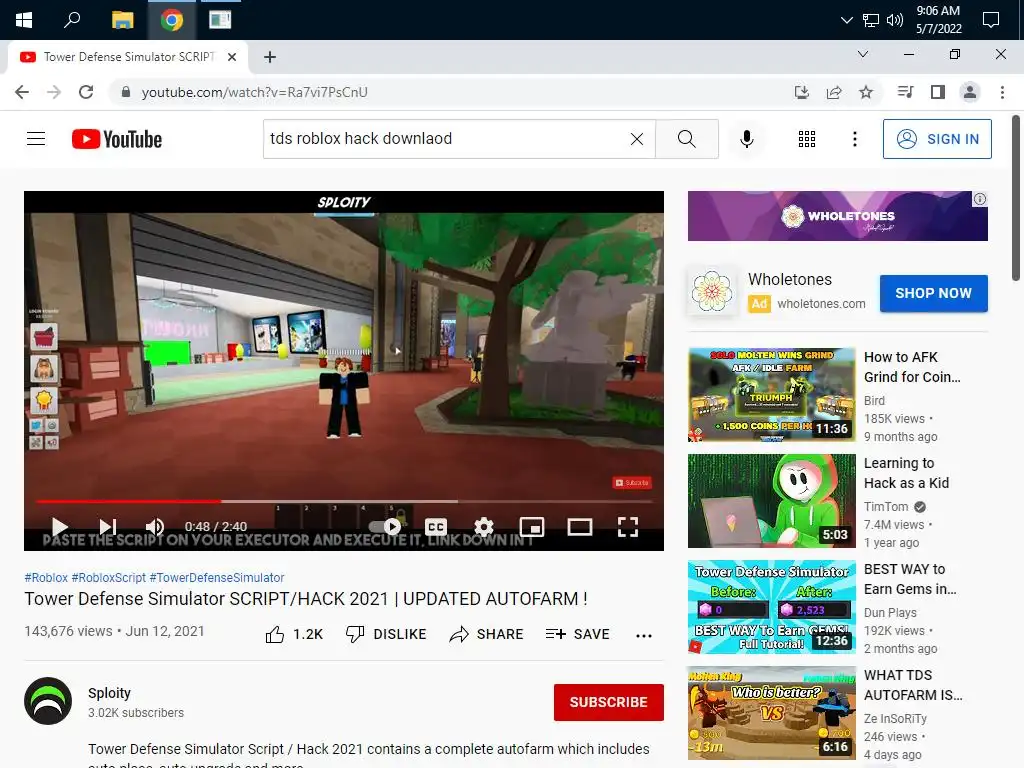The image size is (1024, 768).
Task: Open taskbar search
Action: click(x=72, y=20)
